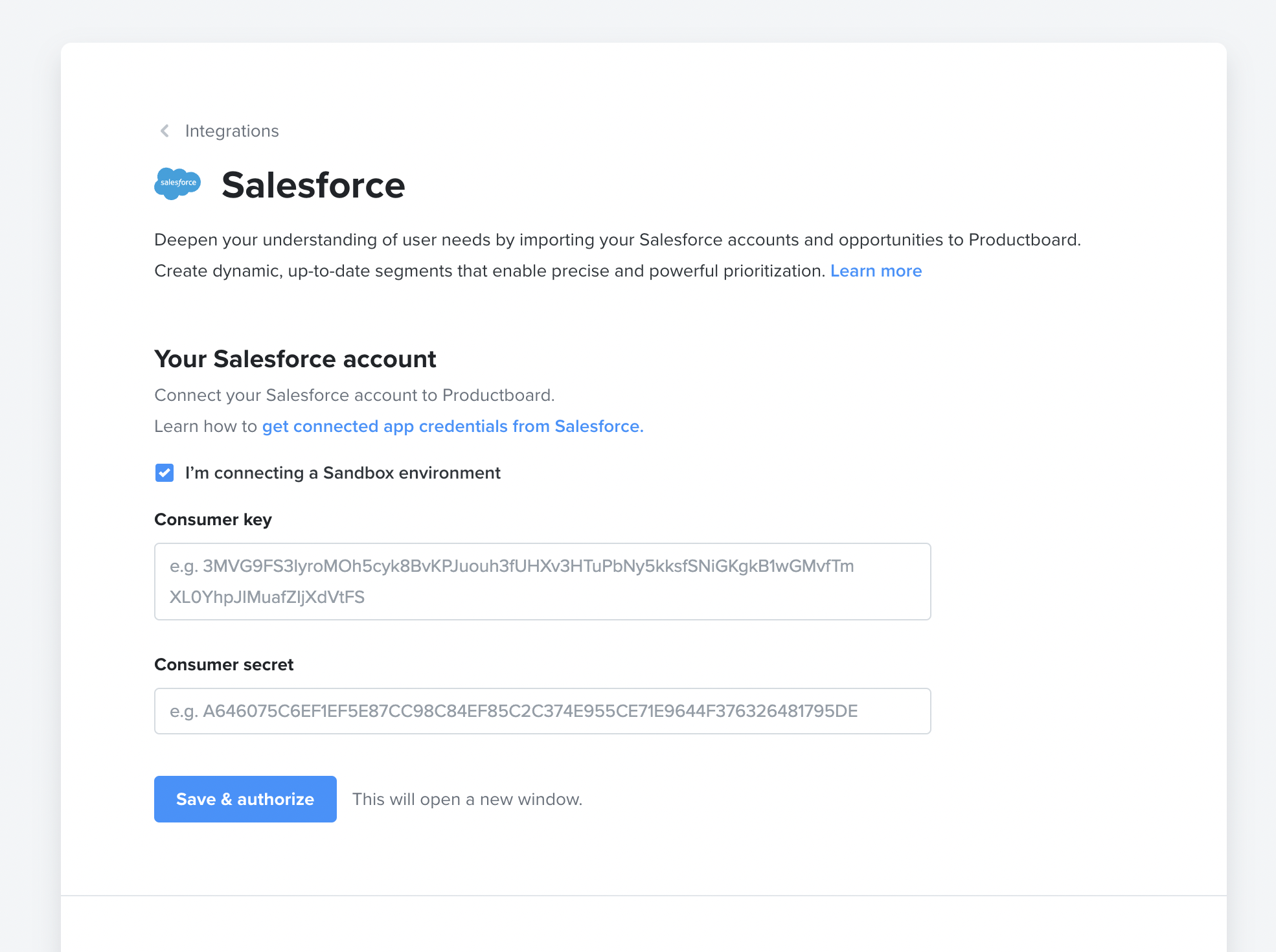1276x952 pixels.
Task: Click 'This will open a new window.' note
Action: click(x=468, y=799)
